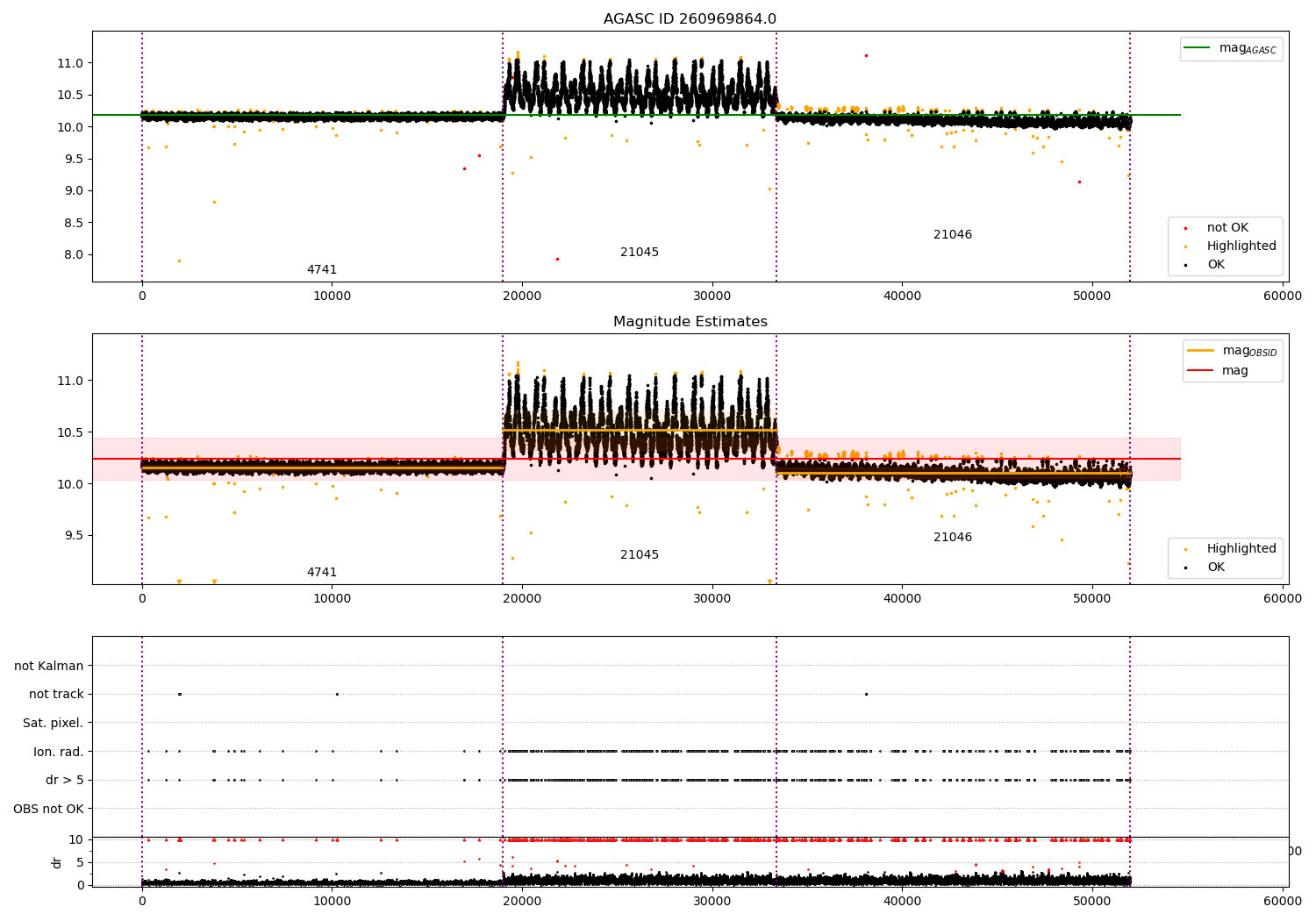The width and height of the screenshot is (1316, 921).
Task: Click the 'OBS not OK' axis label
Action: coord(49,810)
